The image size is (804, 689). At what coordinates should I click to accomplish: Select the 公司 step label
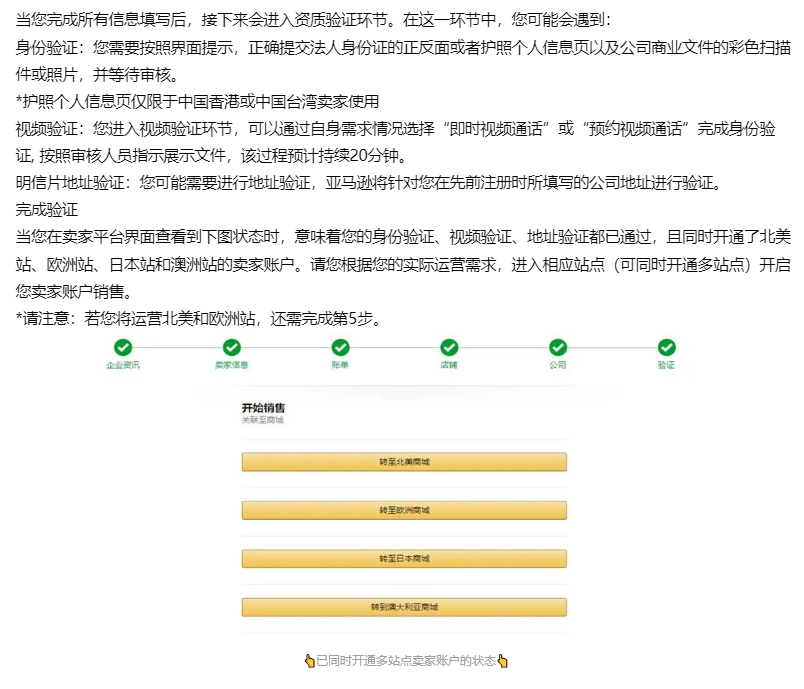[558, 365]
